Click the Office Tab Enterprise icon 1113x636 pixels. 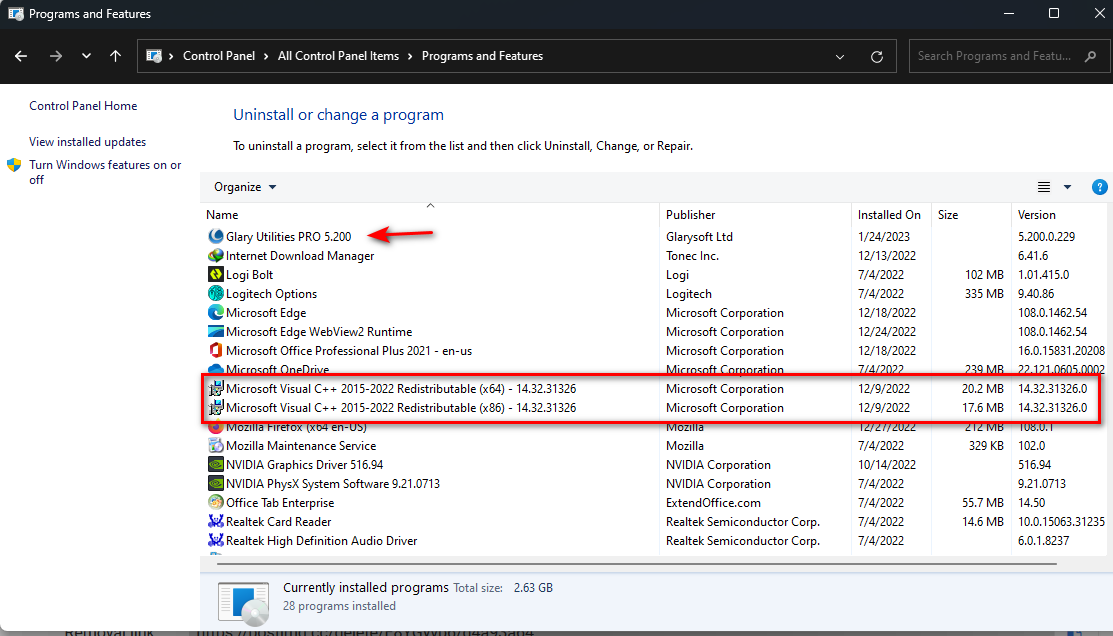[216, 503]
